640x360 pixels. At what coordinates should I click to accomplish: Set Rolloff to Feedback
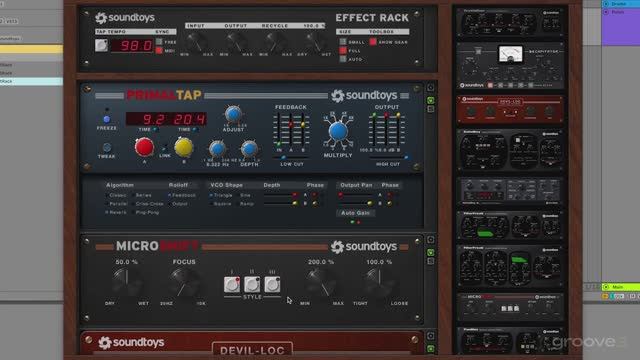click(x=182, y=195)
